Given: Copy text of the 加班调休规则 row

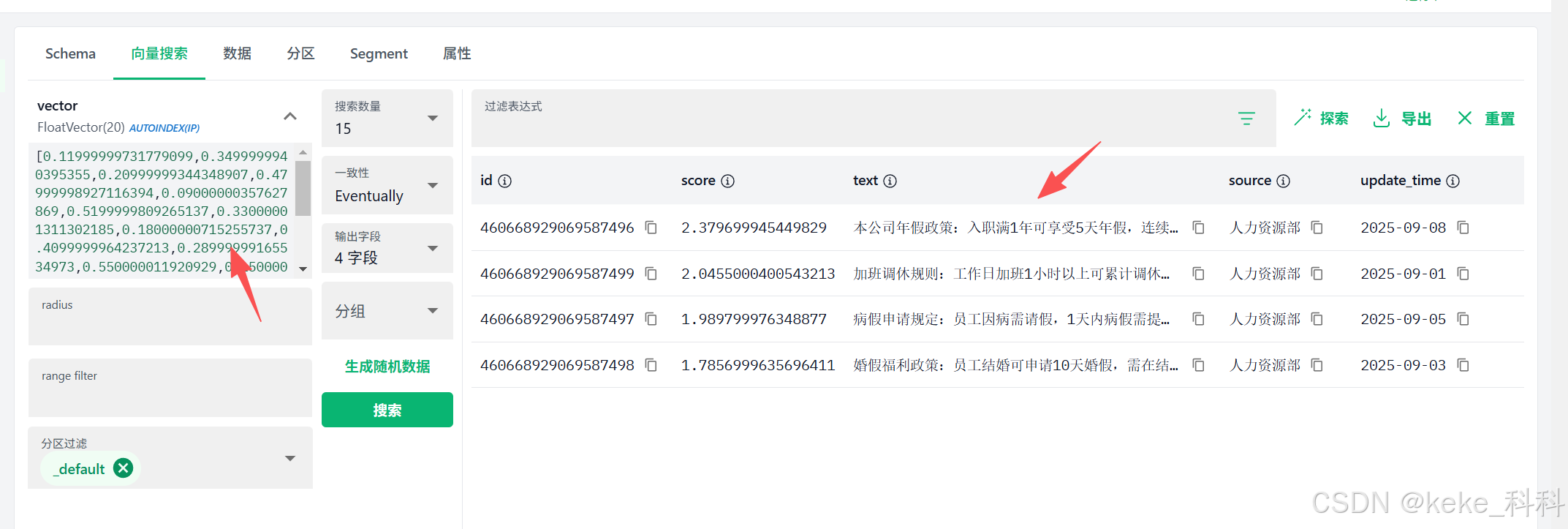Looking at the screenshot, I should tap(1198, 274).
